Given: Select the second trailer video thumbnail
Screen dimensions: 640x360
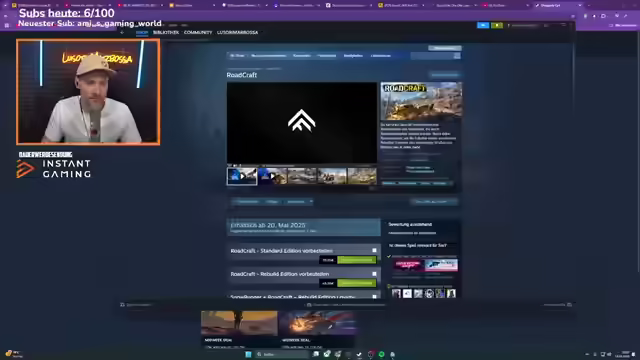Looking at the screenshot, I should [272, 176].
